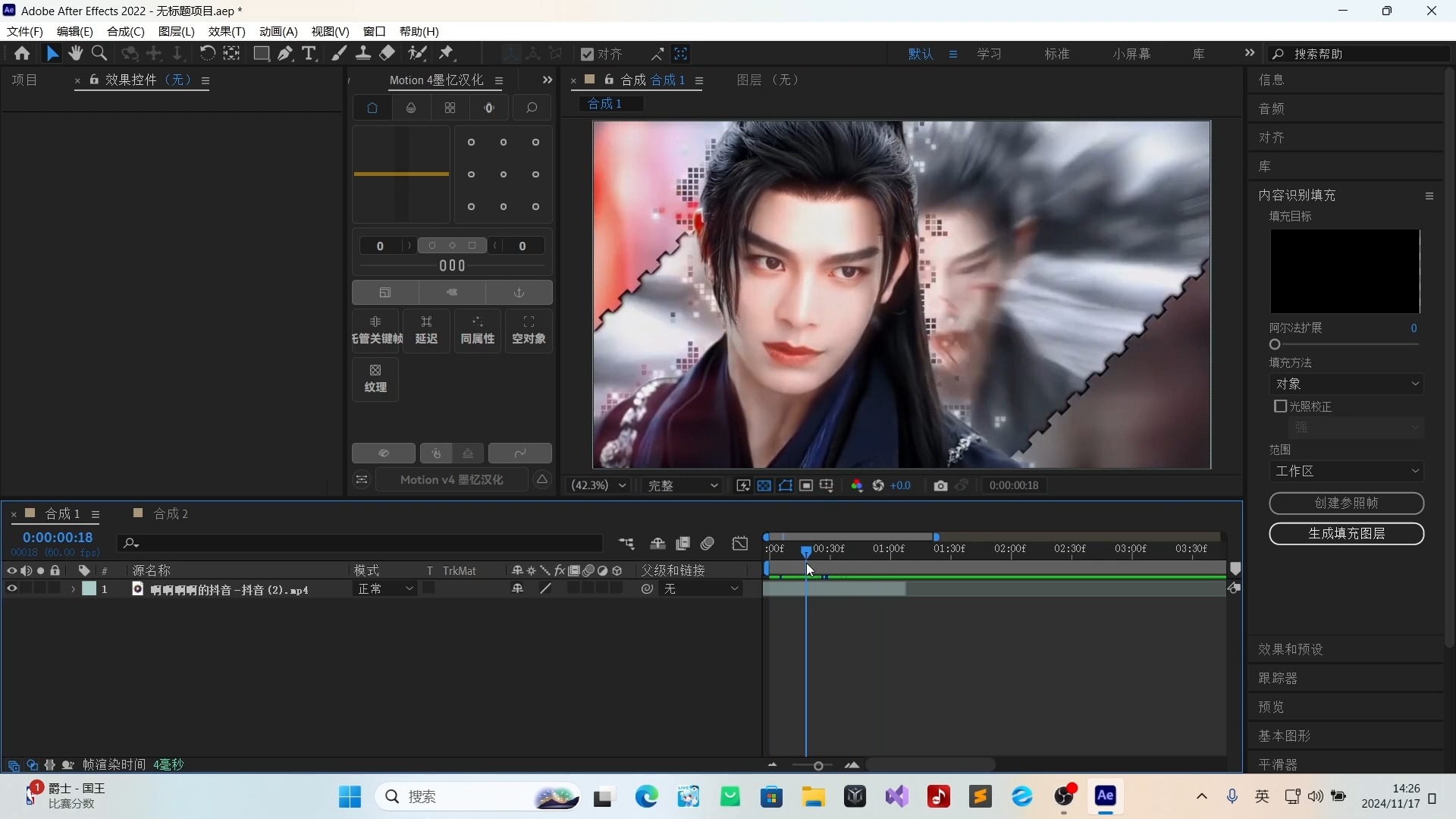
Task: Expand layer 1 properties arrow
Action: [73, 589]
